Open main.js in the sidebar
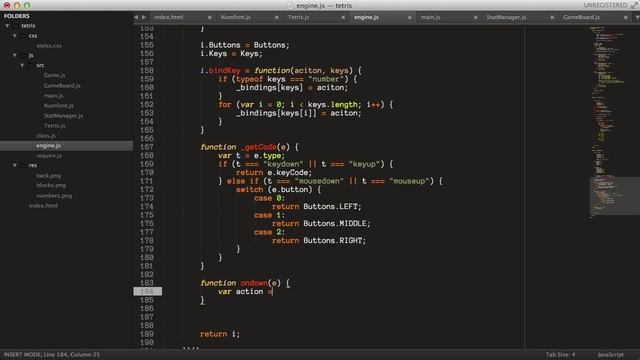The width and height of the screenshot is (640, 360). [x=53, y=96]
